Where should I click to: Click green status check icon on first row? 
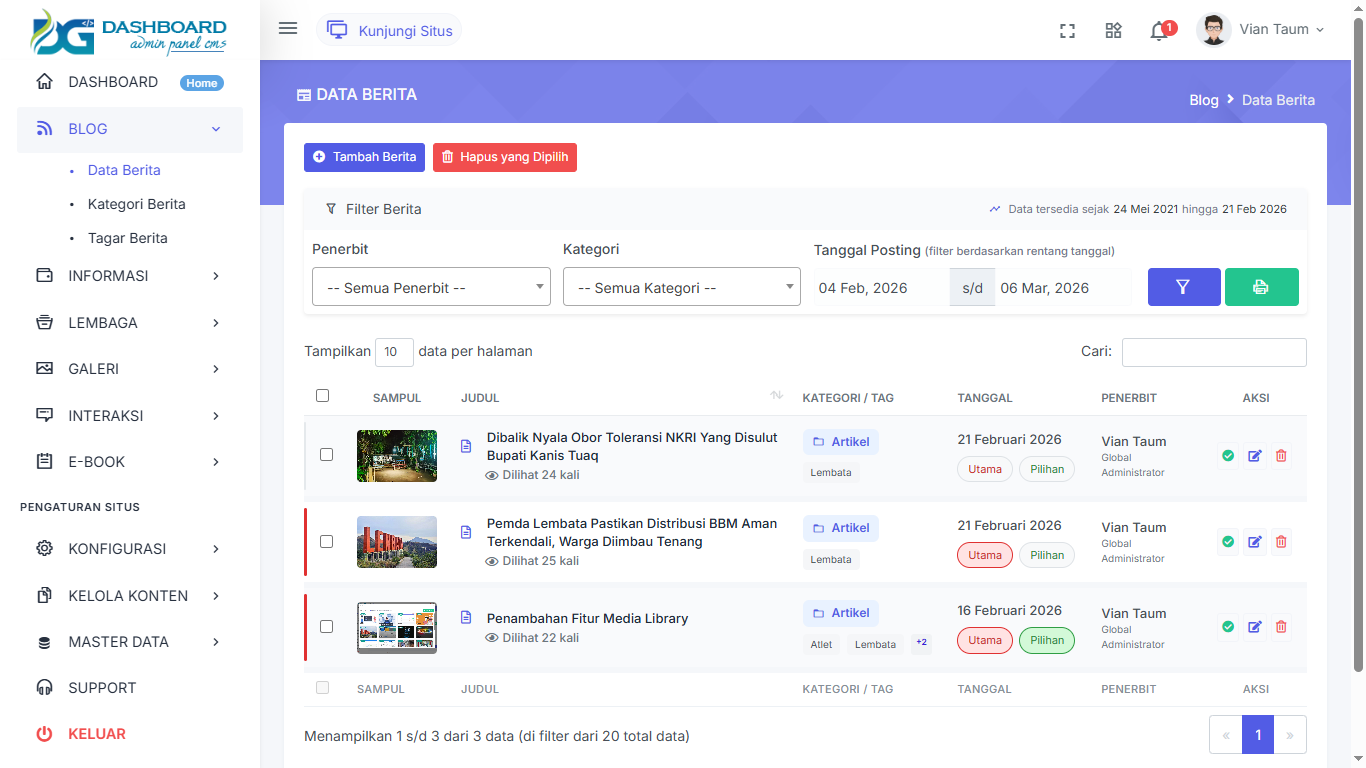coord(1228,456)
